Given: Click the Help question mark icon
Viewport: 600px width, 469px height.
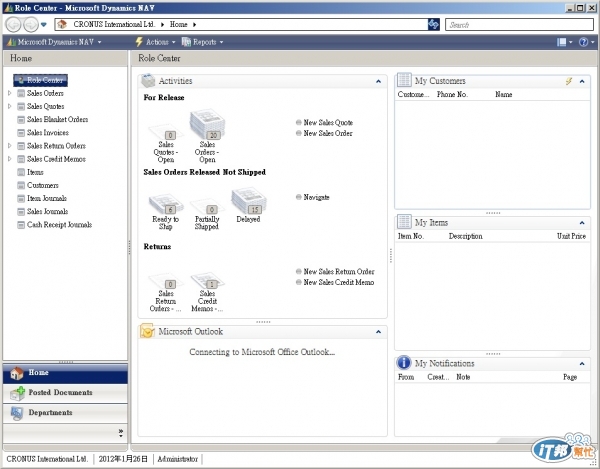Looking at the screenshot, I should pyautogui.click(x=584, y=42).
